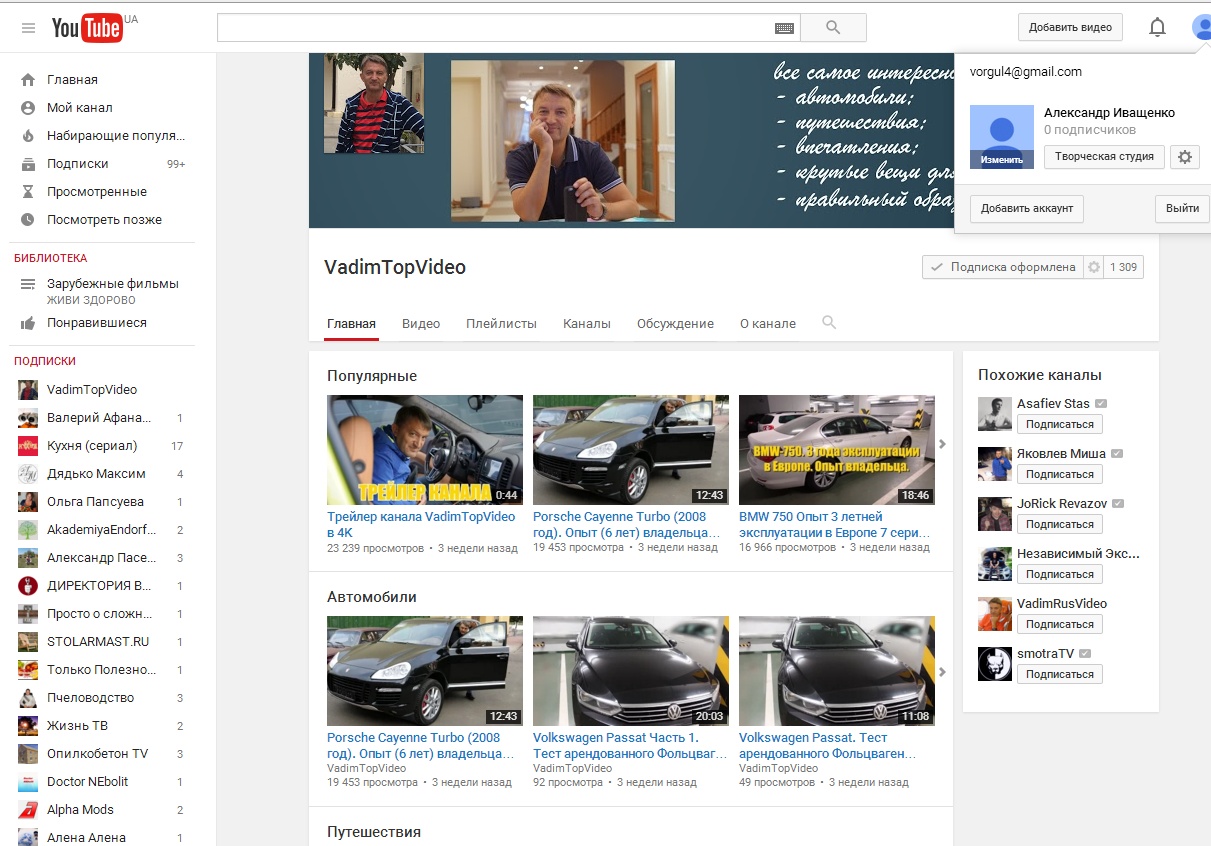Switch to the Обсуждение tab
Viewport: 1211px width, 846px height.
pyautogui.click(x=675, y=324)
